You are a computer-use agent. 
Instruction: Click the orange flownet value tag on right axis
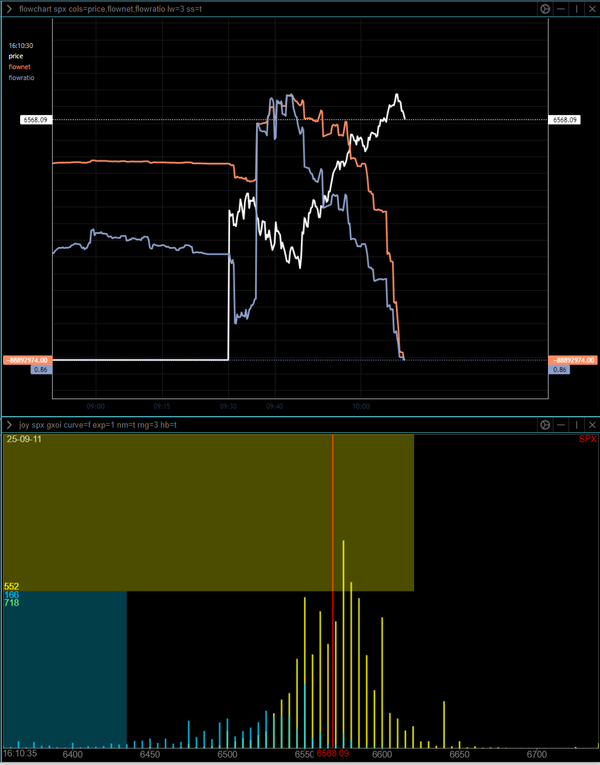(x=574, y=359)
